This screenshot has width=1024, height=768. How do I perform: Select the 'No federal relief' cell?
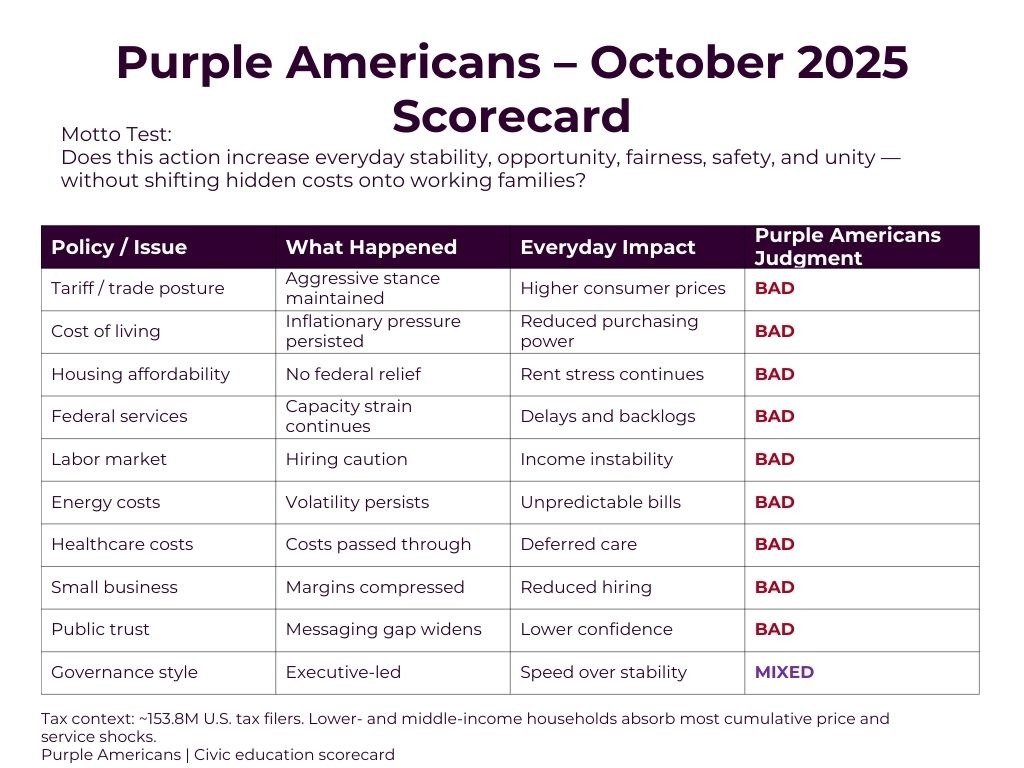point(353,374)
